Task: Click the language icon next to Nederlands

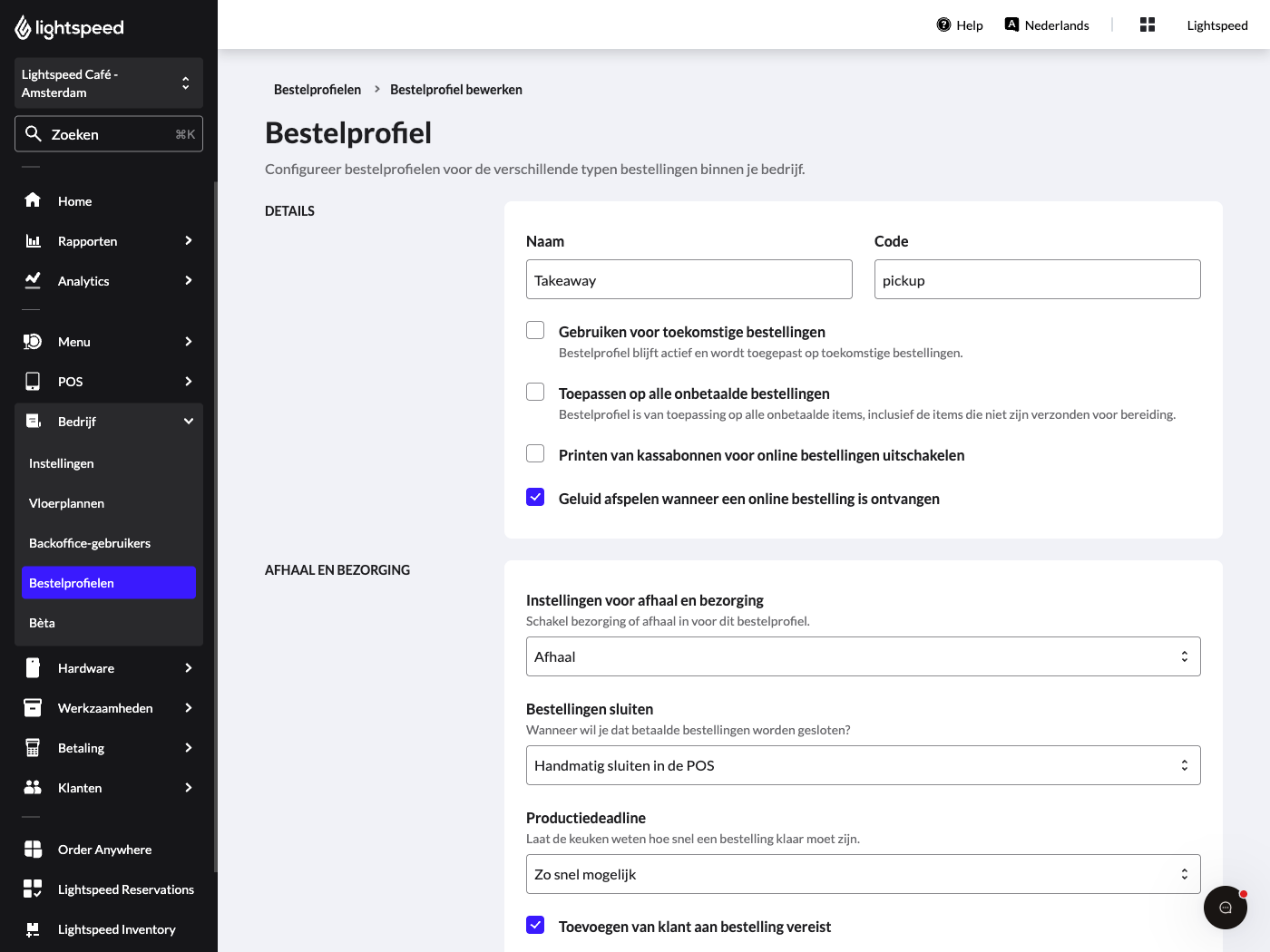Action: pos(1011,24)
